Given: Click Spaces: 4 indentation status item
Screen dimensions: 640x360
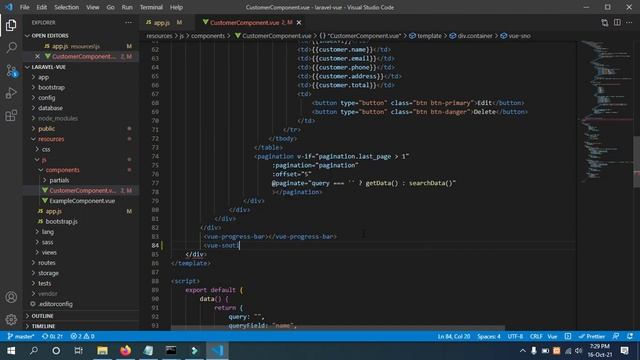Looking at the screenshot, I should 489,336.
